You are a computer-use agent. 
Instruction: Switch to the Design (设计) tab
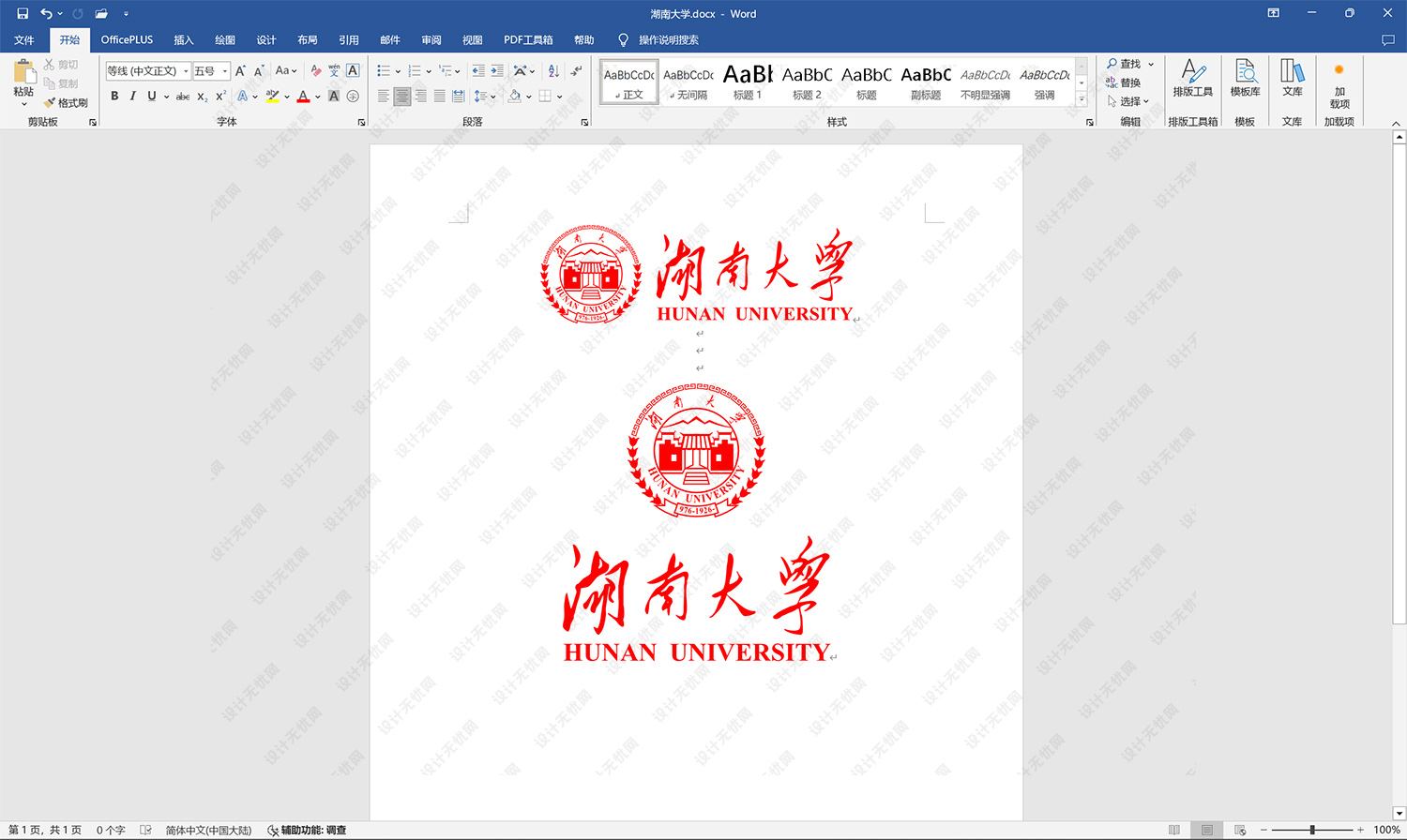coord(266,40)
